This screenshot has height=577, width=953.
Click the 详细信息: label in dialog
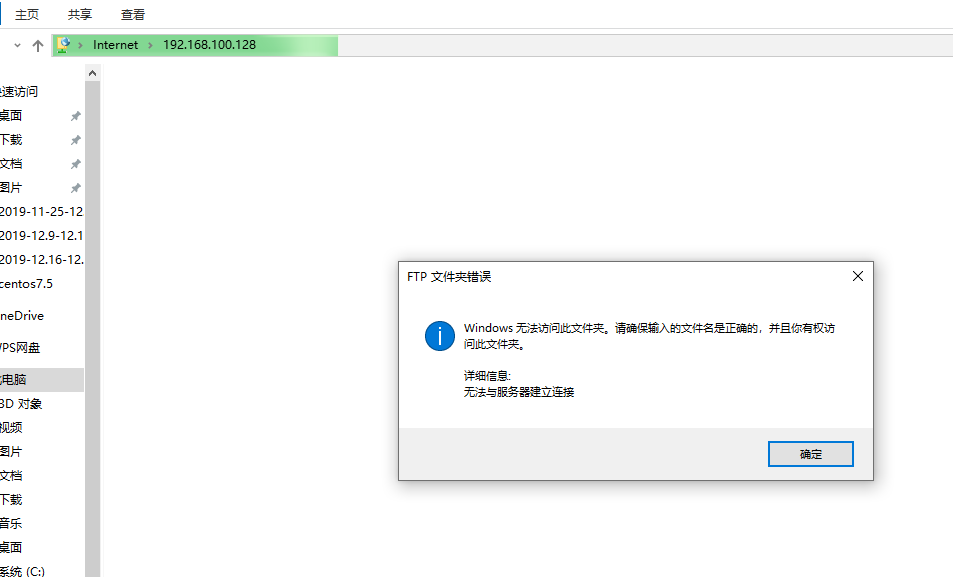487,376
